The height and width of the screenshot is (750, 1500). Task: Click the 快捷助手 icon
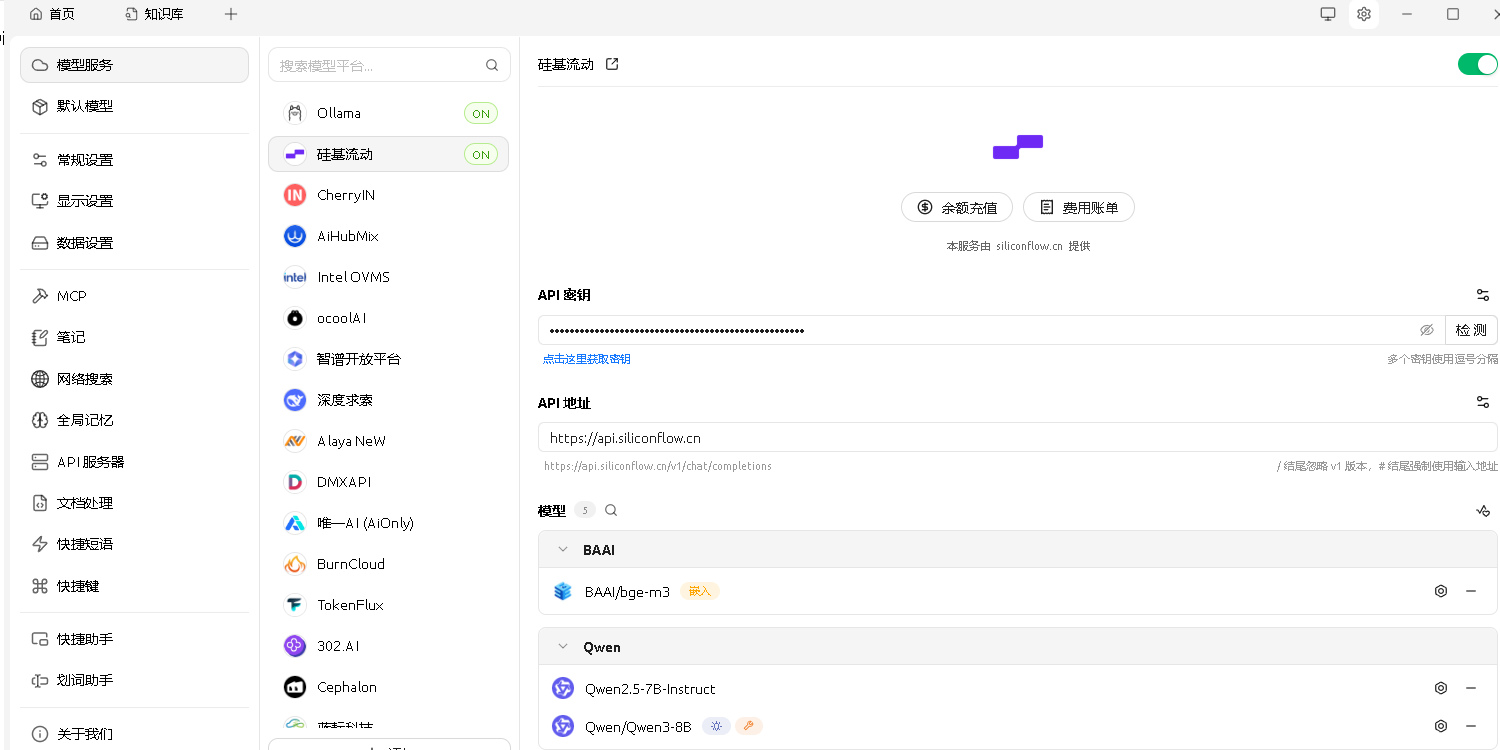(x=40, y=639)
